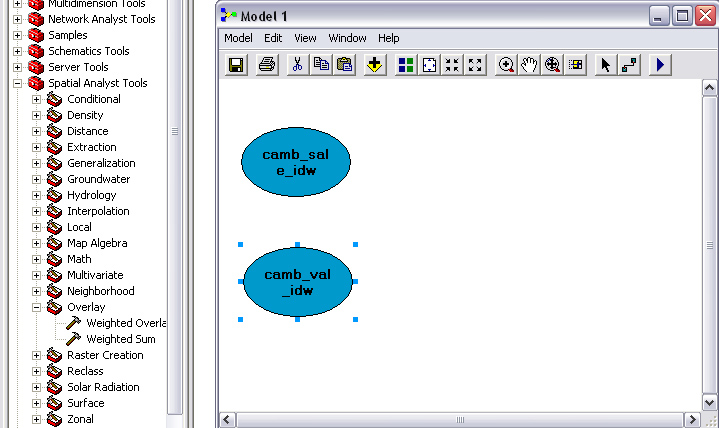Select the Zoom In magnifier tool
The image size is (719, 428).
[x=506, y=65]
